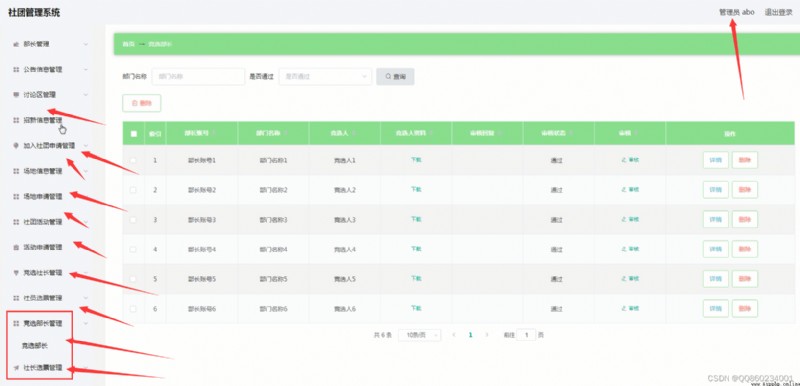Click the 前往 page number input
Screen dimensions: 800x386
coord(527,335)
